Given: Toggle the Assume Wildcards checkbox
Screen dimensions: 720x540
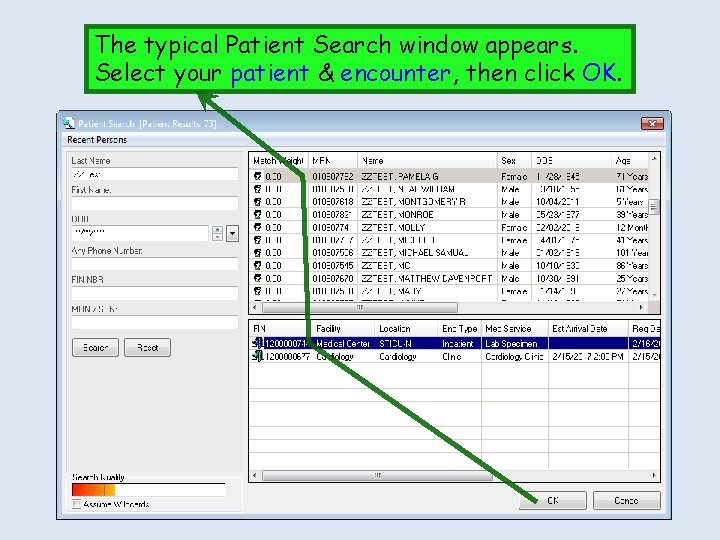Looking at the screenshot, I should pyautogui.click(x=77, y=504).
